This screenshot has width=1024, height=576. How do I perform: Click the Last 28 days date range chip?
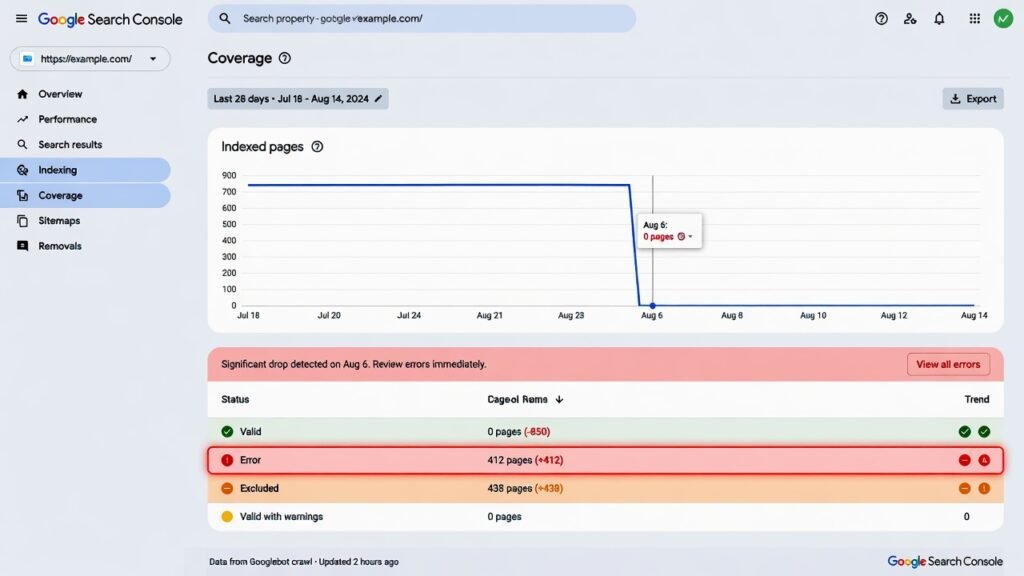coord(298,99)
